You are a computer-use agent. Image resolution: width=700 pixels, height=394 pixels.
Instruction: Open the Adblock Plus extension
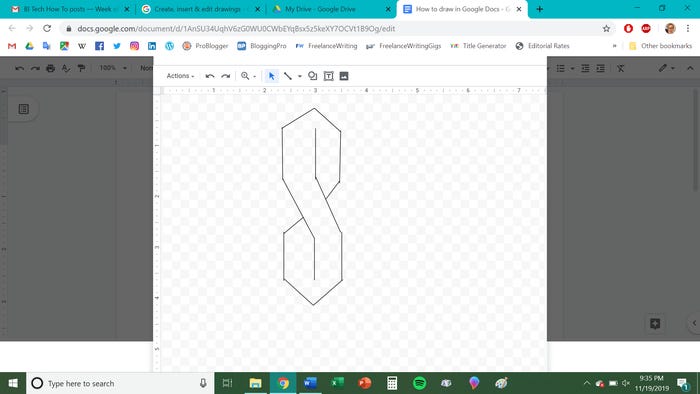coord(646,29)
